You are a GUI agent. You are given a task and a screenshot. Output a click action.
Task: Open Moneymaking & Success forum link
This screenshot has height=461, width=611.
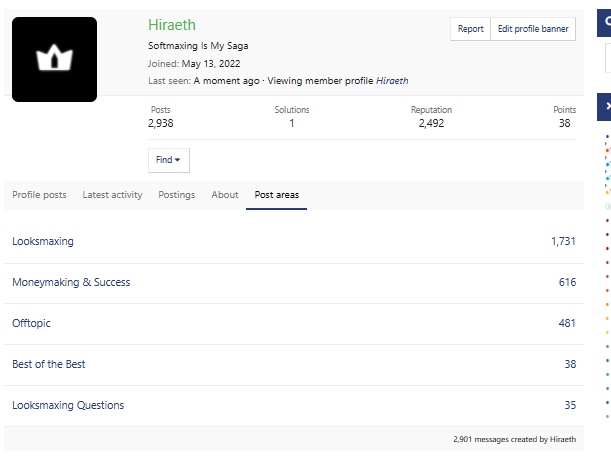[71, 283]
